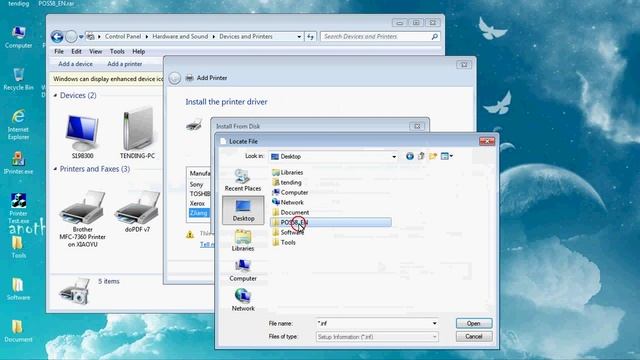Create a new folder in Locate File

[x=433, y=156]
